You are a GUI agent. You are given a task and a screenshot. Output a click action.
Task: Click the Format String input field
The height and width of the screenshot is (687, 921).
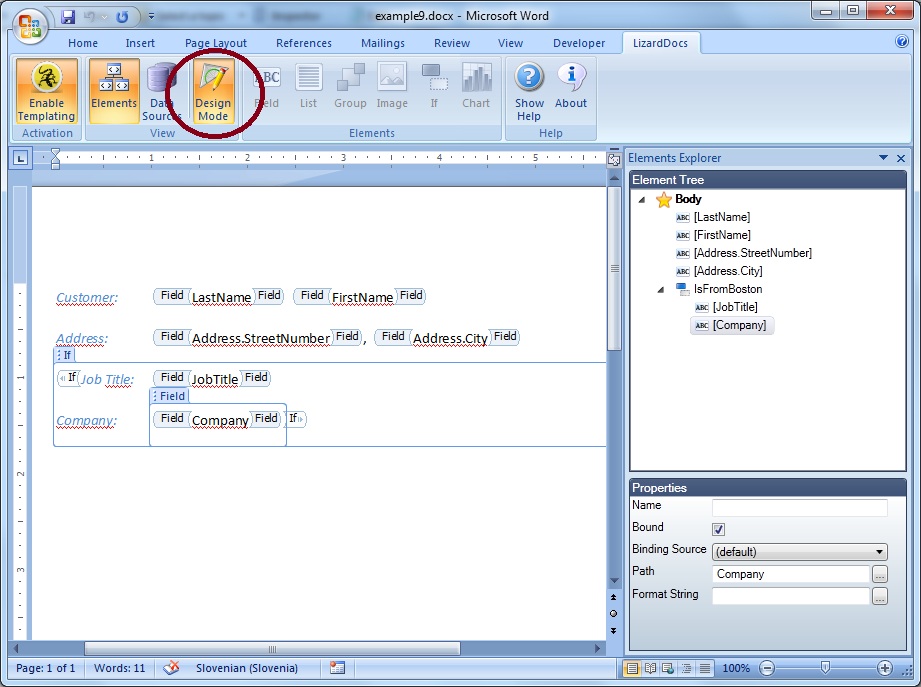point(791,596)
